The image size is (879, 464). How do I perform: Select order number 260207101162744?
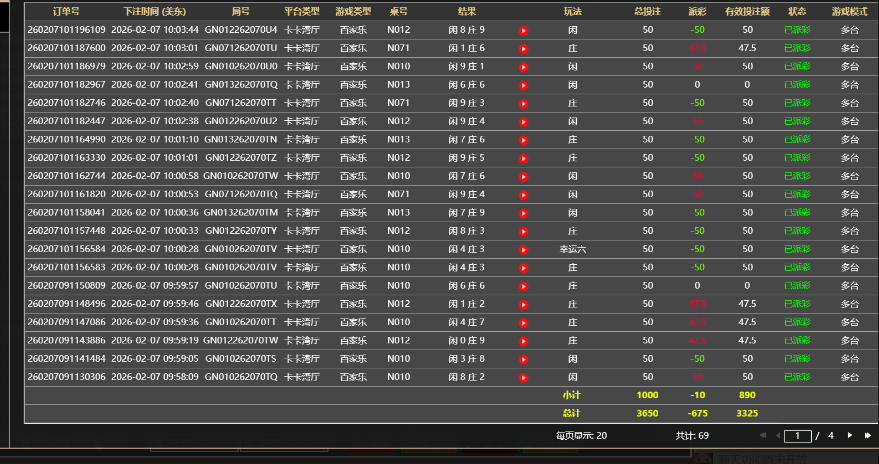[66, 176]
